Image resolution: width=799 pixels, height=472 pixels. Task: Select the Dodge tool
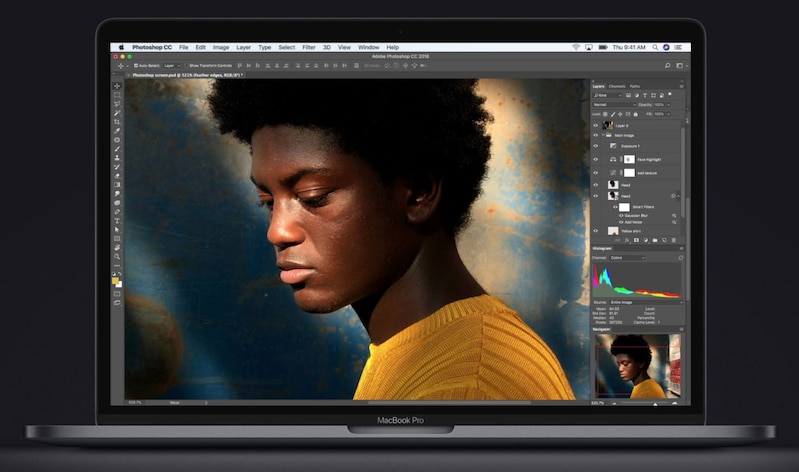point(117,203)
